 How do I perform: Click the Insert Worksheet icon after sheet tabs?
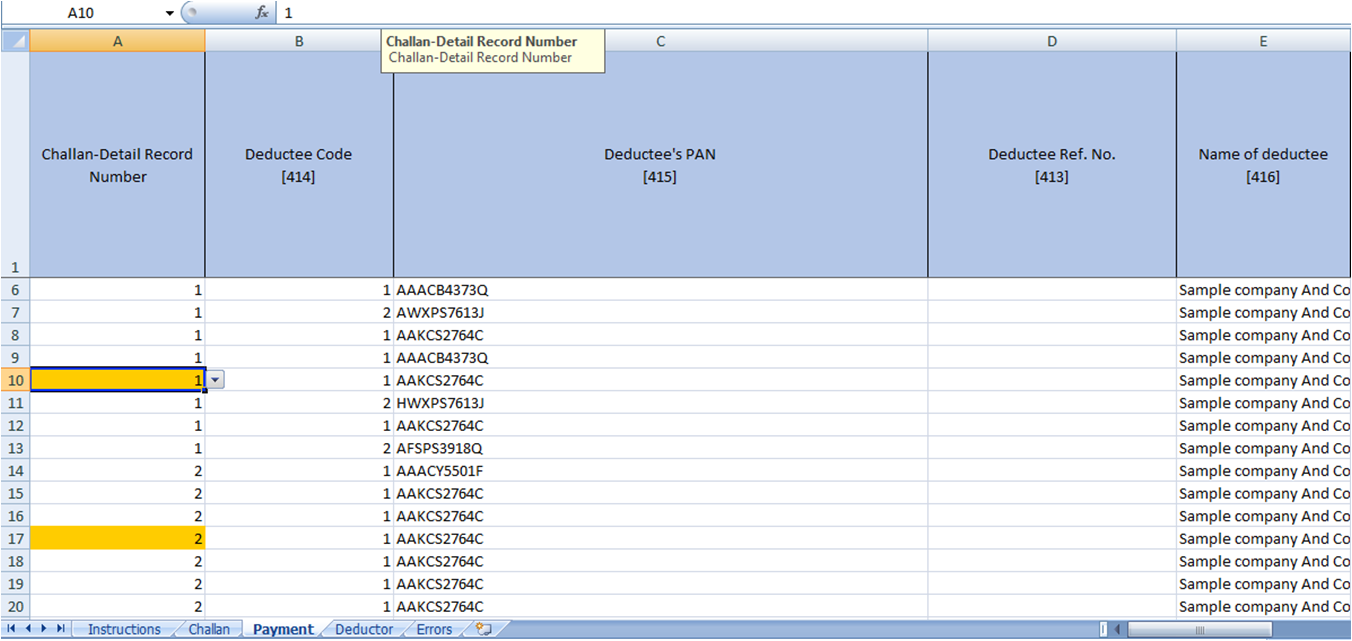[x=485, y=629]
